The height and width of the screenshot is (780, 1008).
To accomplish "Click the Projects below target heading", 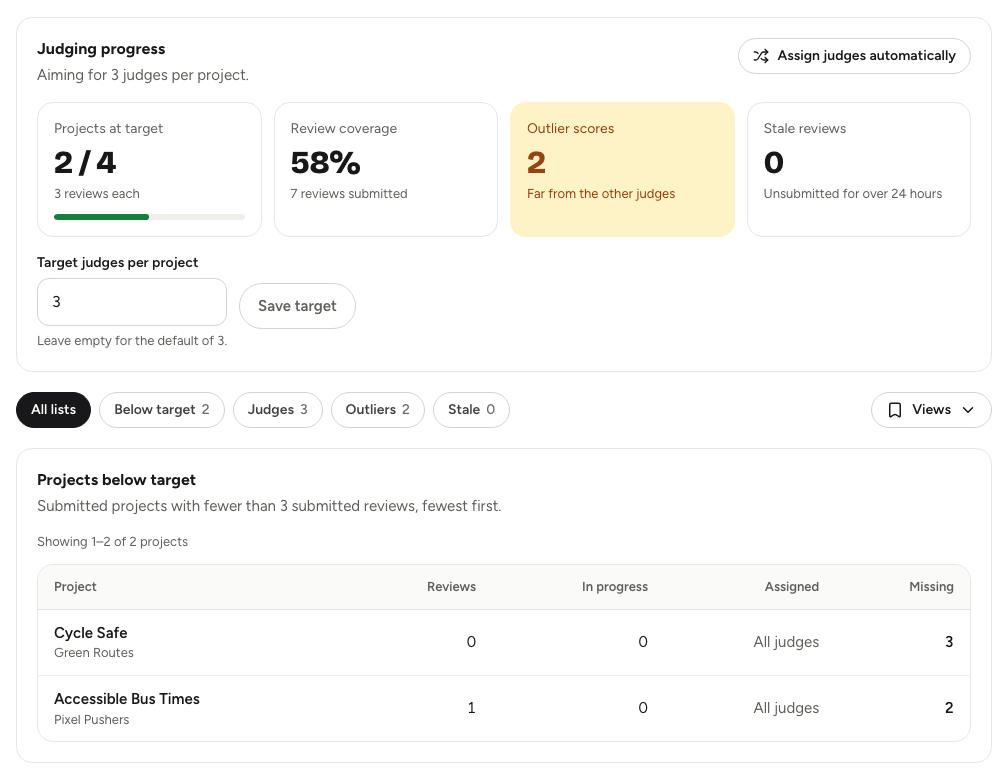I will pos(116,480).
